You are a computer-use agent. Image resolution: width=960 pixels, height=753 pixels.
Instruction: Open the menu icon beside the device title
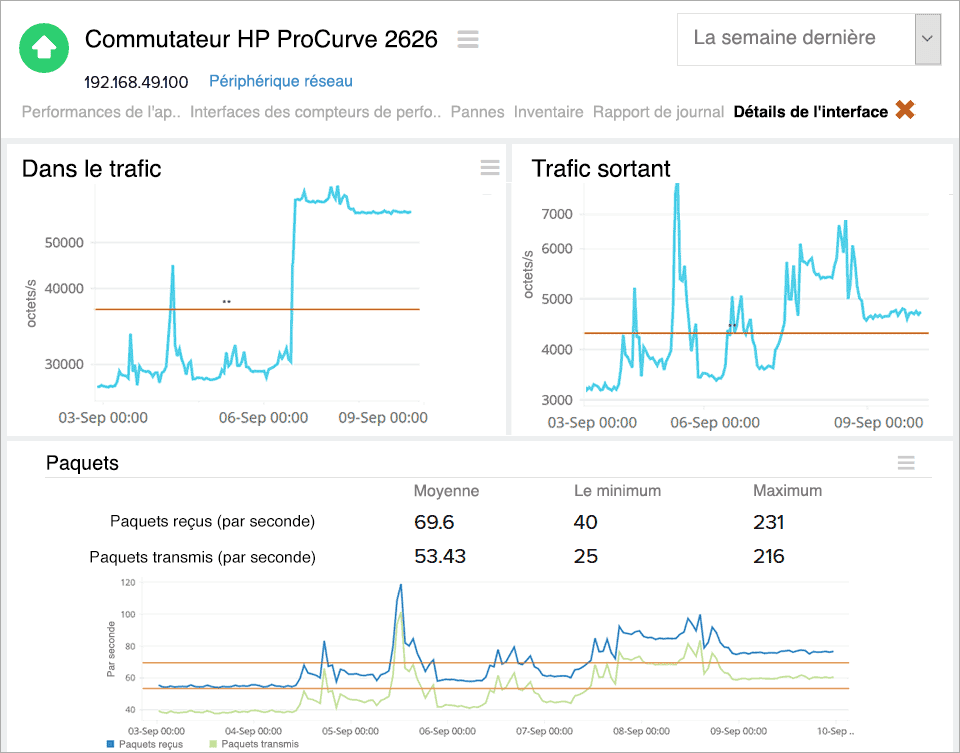[x=467, y=40]
